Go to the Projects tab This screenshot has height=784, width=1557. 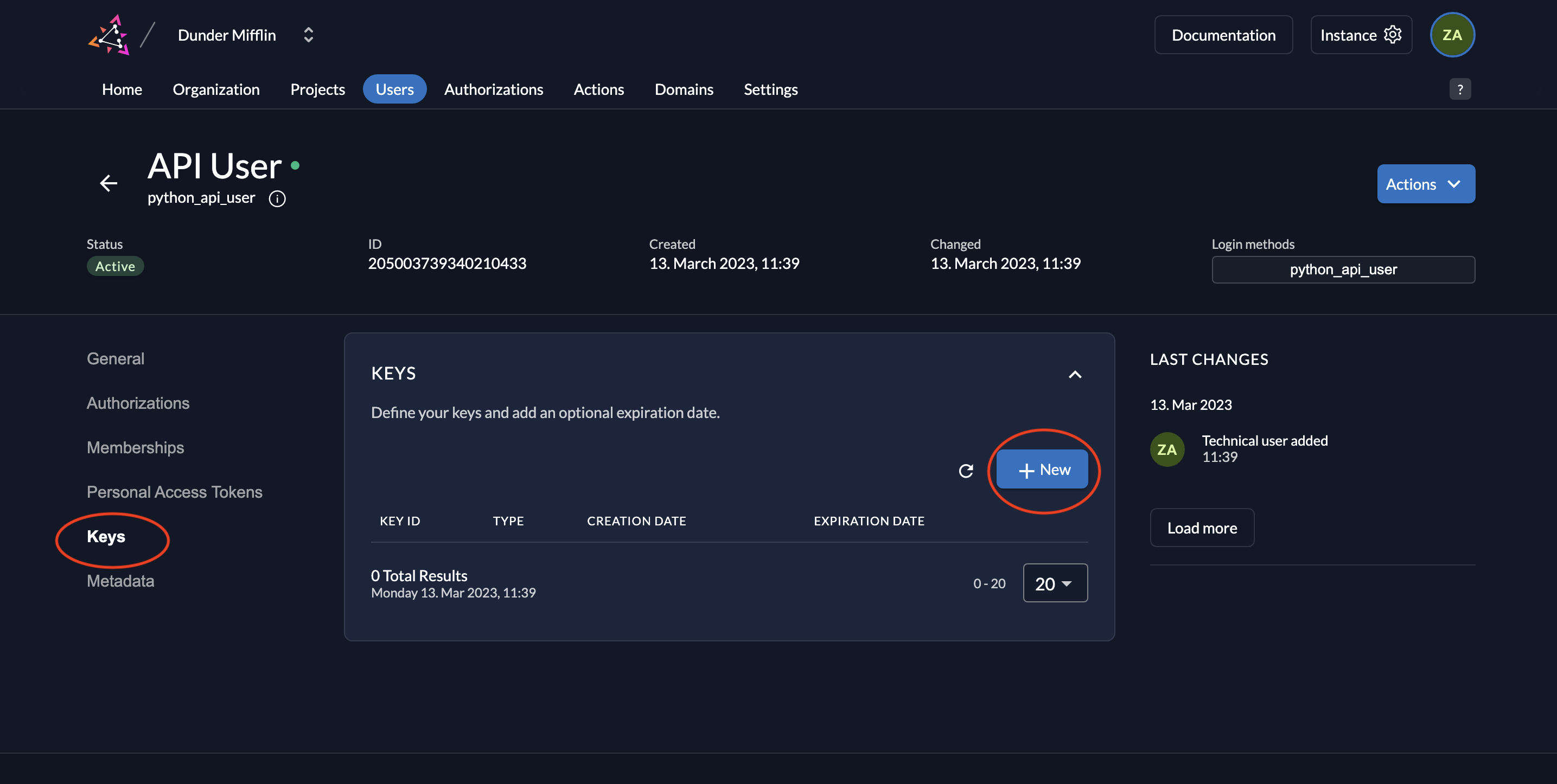coord(317,89)
